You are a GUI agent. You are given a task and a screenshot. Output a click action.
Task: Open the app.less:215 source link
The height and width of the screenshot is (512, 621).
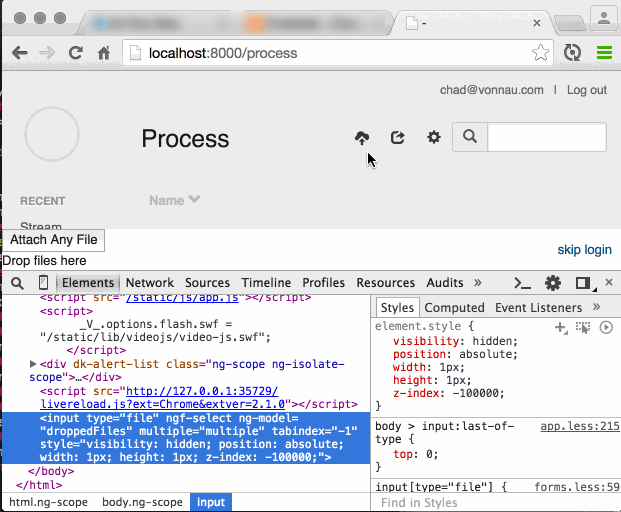click(580, 425)
